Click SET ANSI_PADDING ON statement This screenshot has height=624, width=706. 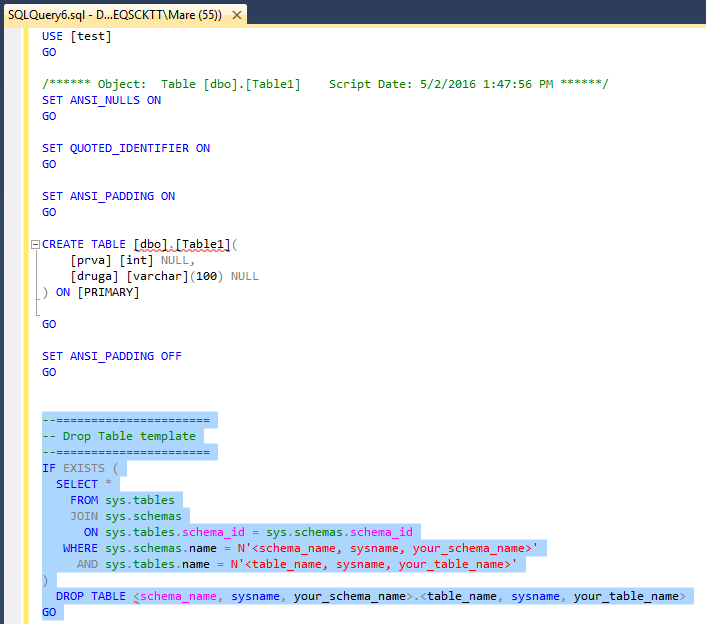108,196
